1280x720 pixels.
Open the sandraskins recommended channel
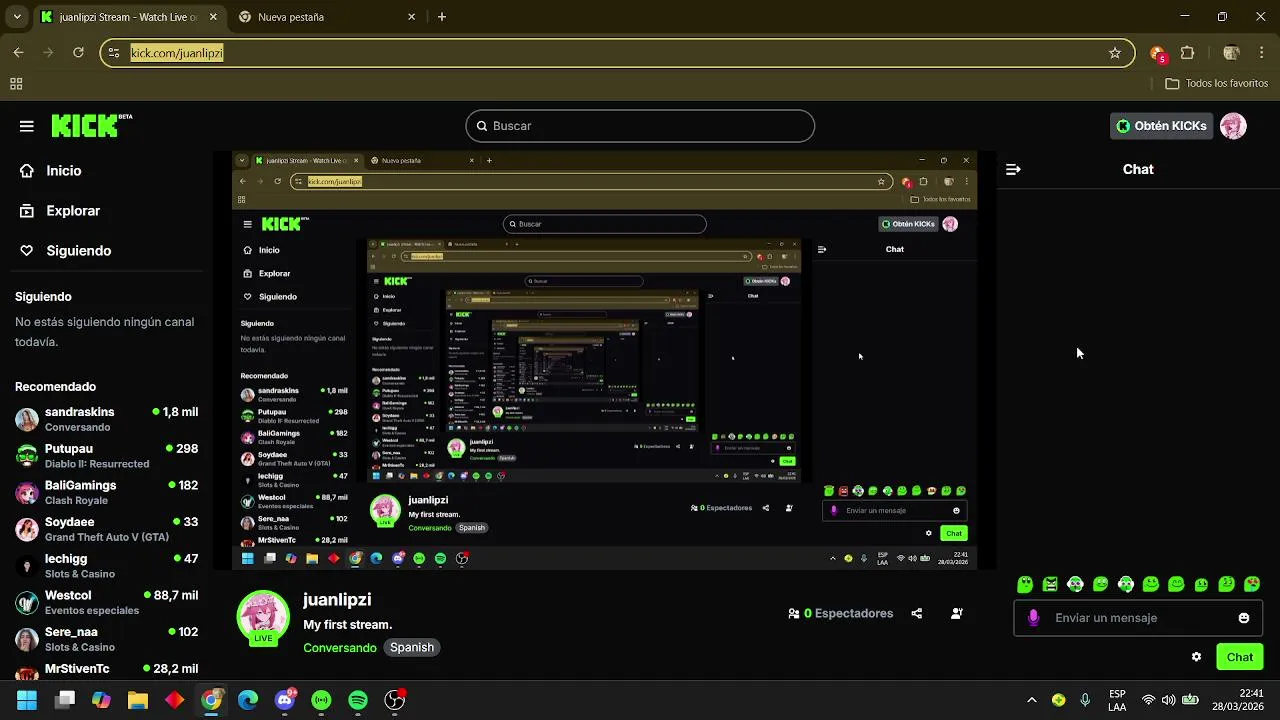[x=107, y=419]
